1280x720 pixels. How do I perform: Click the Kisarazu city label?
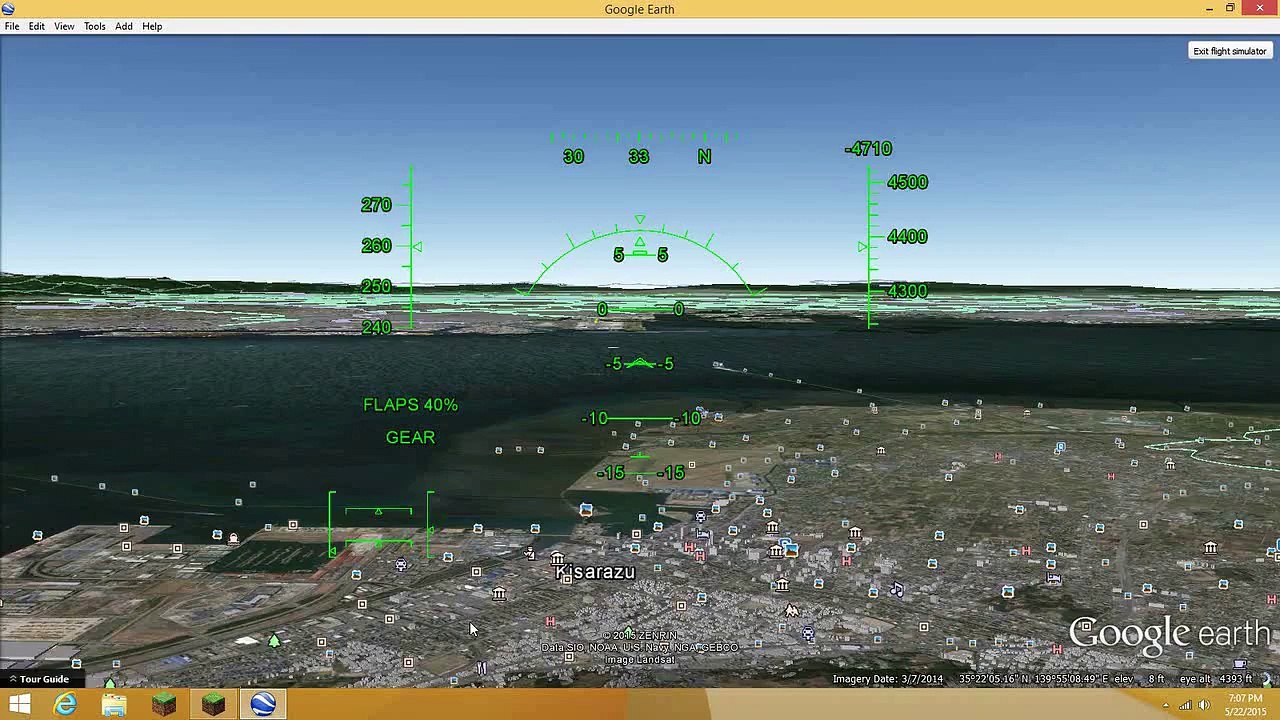pyautogui.click(x=595, y=572)
